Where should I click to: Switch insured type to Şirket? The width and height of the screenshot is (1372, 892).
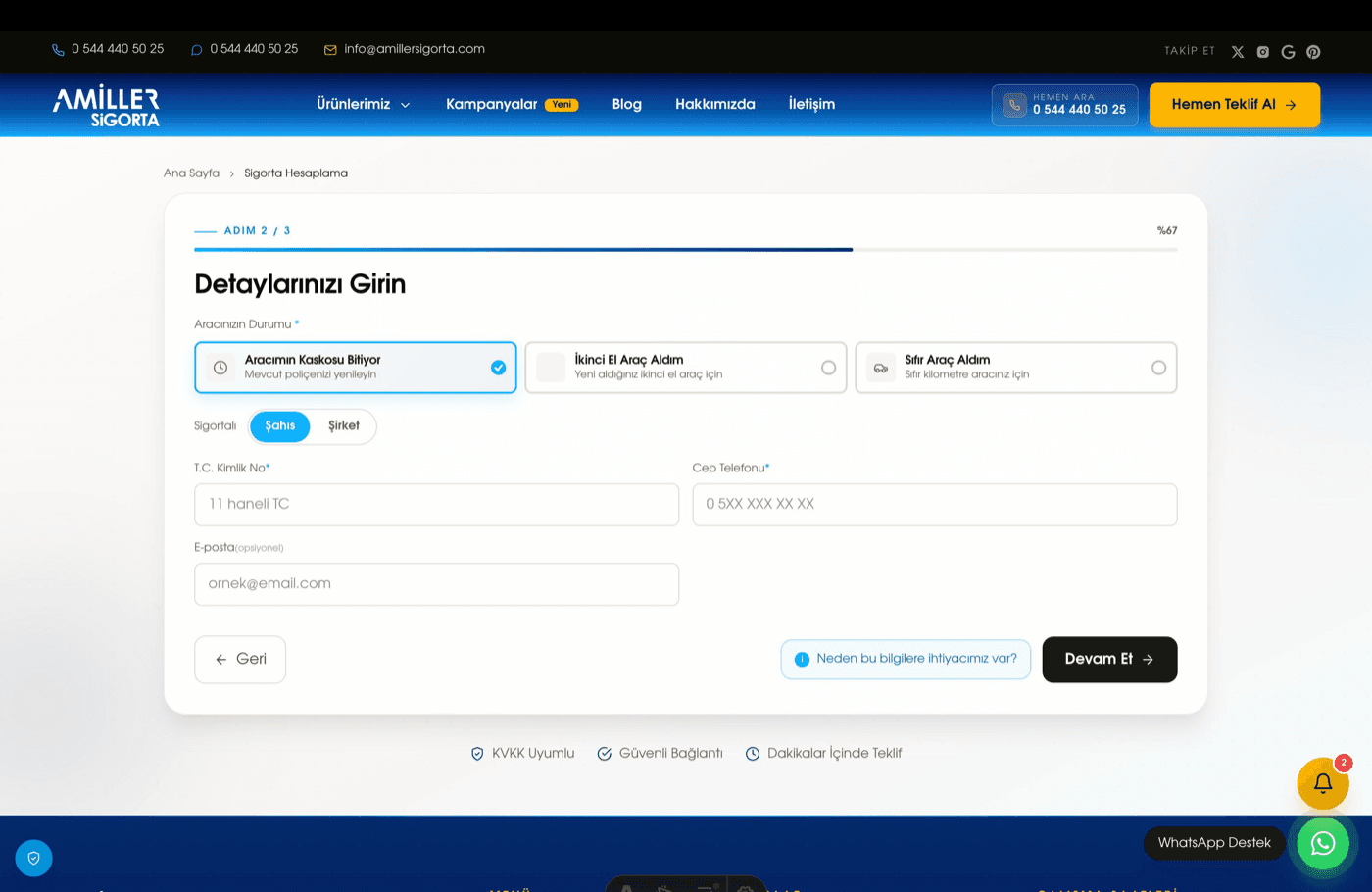tap(344, 426)
